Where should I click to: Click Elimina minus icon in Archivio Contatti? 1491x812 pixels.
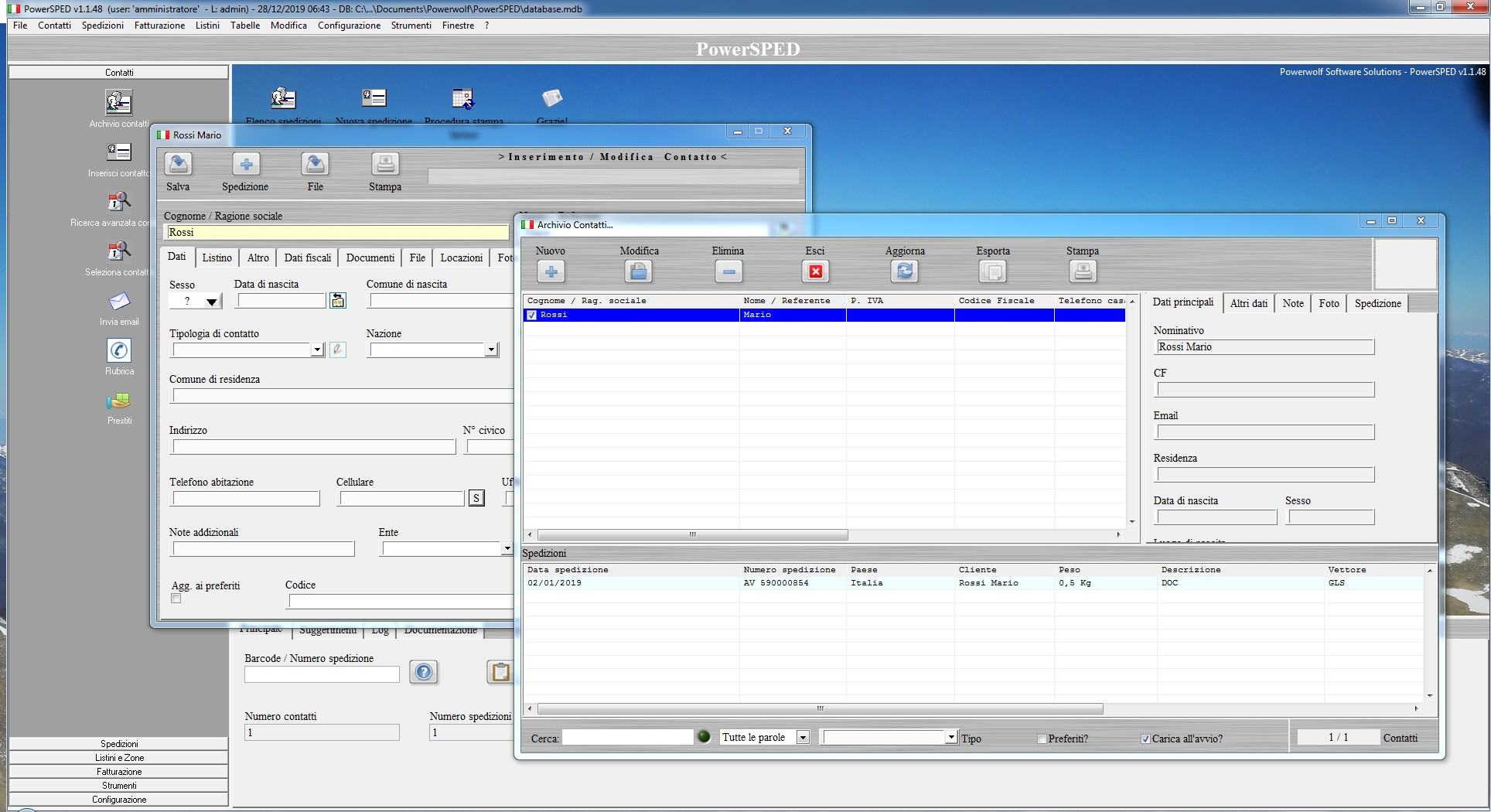click(x=728, y=271)
